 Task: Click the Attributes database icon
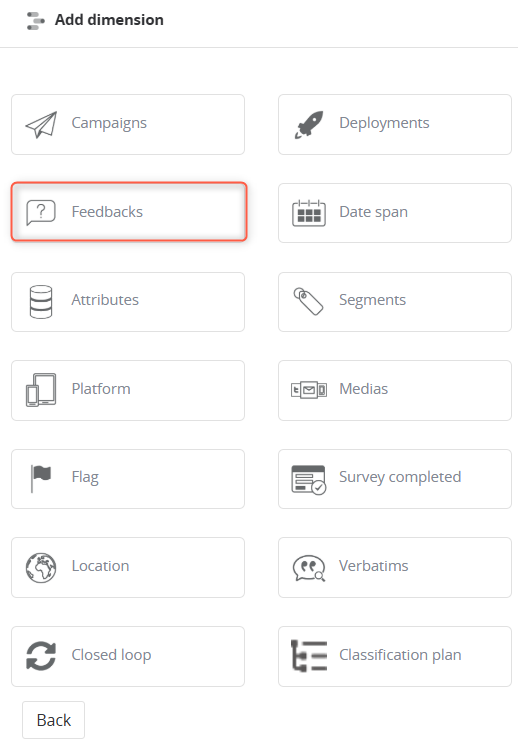pos(41,301)
